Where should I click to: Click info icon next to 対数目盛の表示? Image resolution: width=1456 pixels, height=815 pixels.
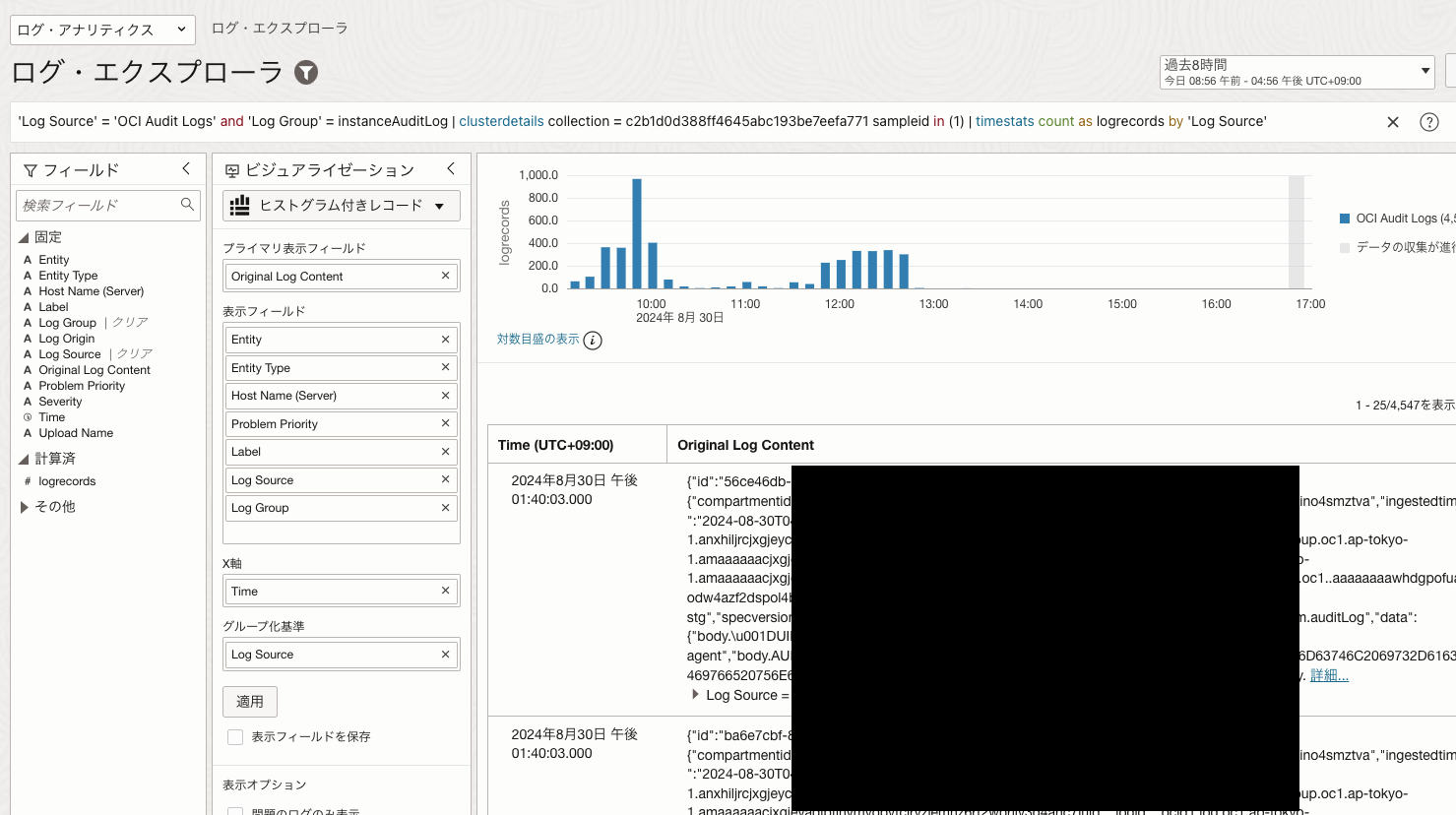coord(593,341)
